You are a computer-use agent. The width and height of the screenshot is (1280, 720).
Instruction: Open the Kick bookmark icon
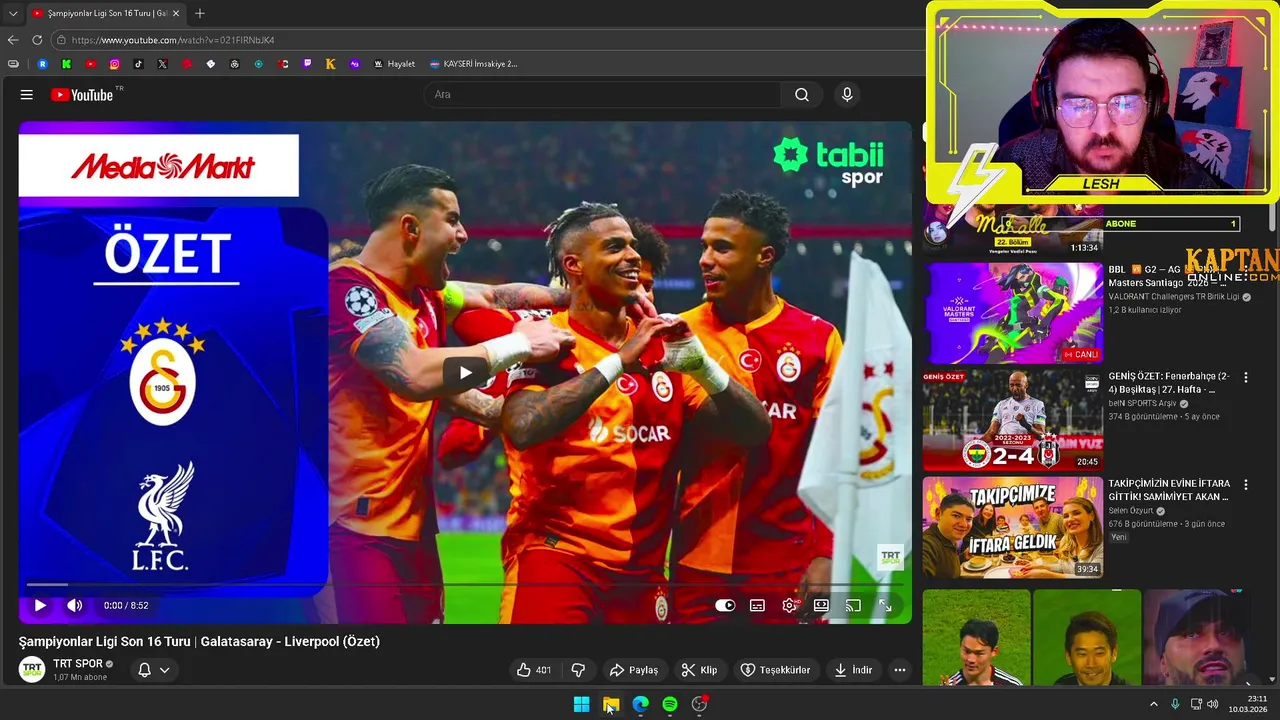[66, 64]
